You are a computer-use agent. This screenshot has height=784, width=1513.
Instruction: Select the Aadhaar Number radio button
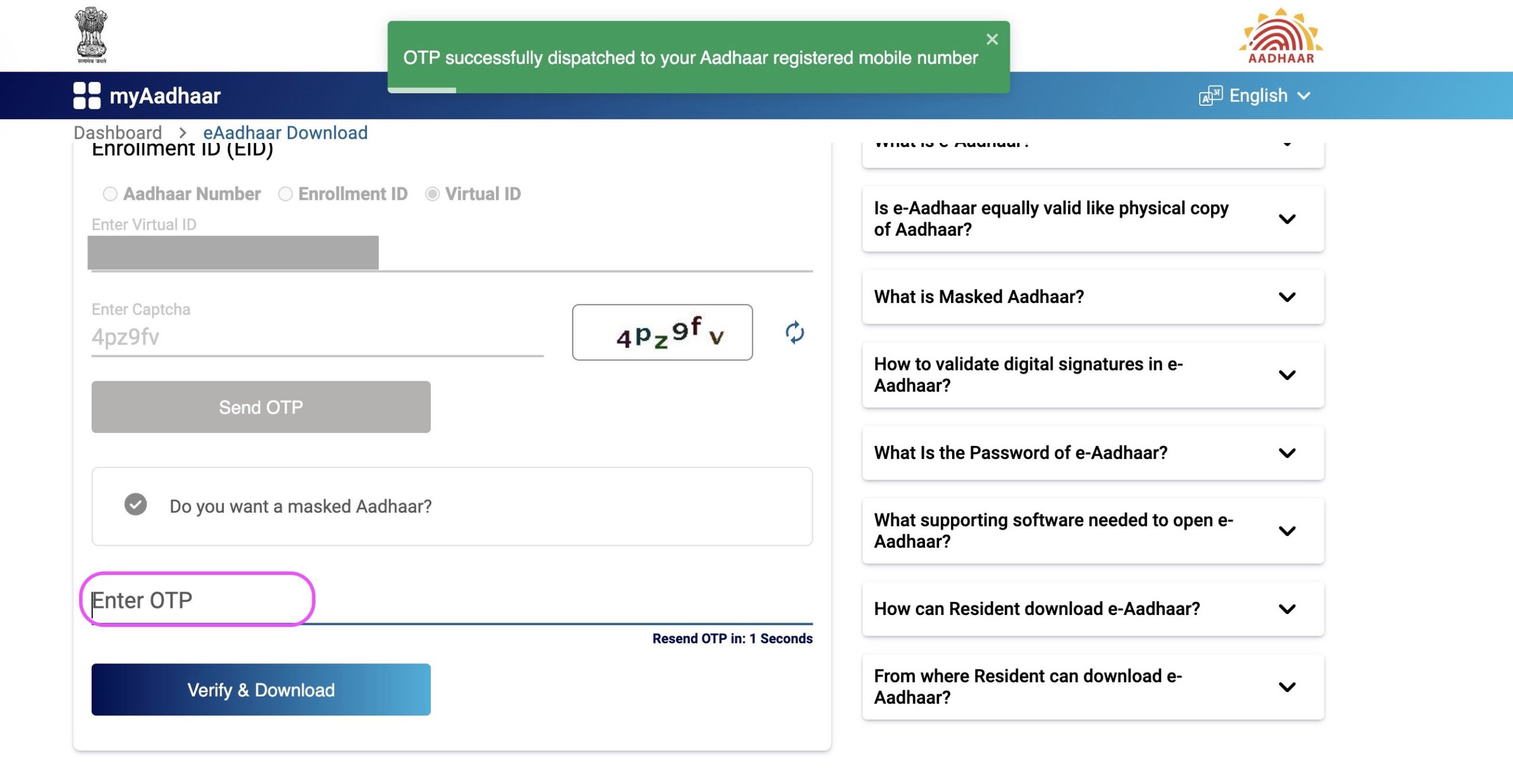[108, 193]
